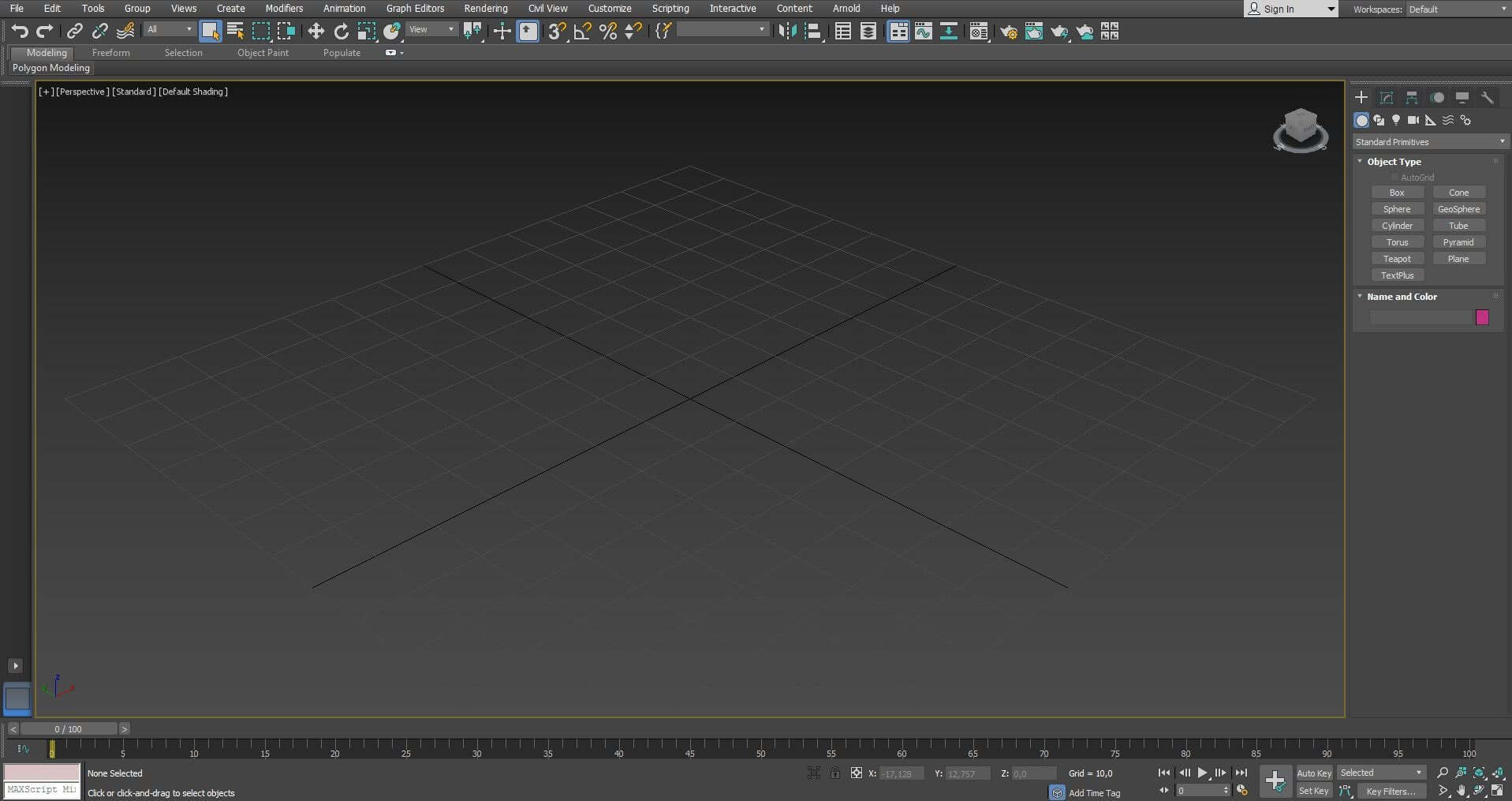Image resolution: width=1512 pixels, height=801 pixels.
Task: Open the Modify panel tab icon
Action: 1386,98
